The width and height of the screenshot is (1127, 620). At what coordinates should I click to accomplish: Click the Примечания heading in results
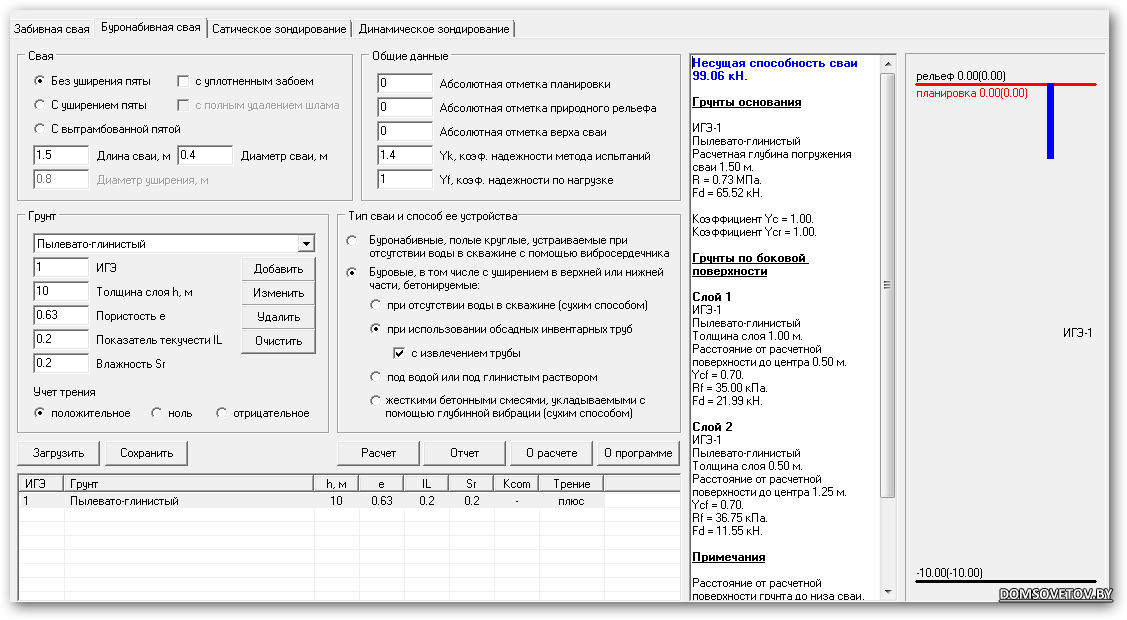click(x=729, y=557)
